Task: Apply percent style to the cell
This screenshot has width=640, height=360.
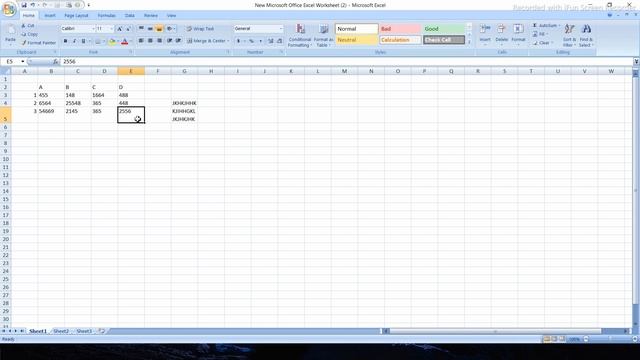Action: [x=252, y=41]
